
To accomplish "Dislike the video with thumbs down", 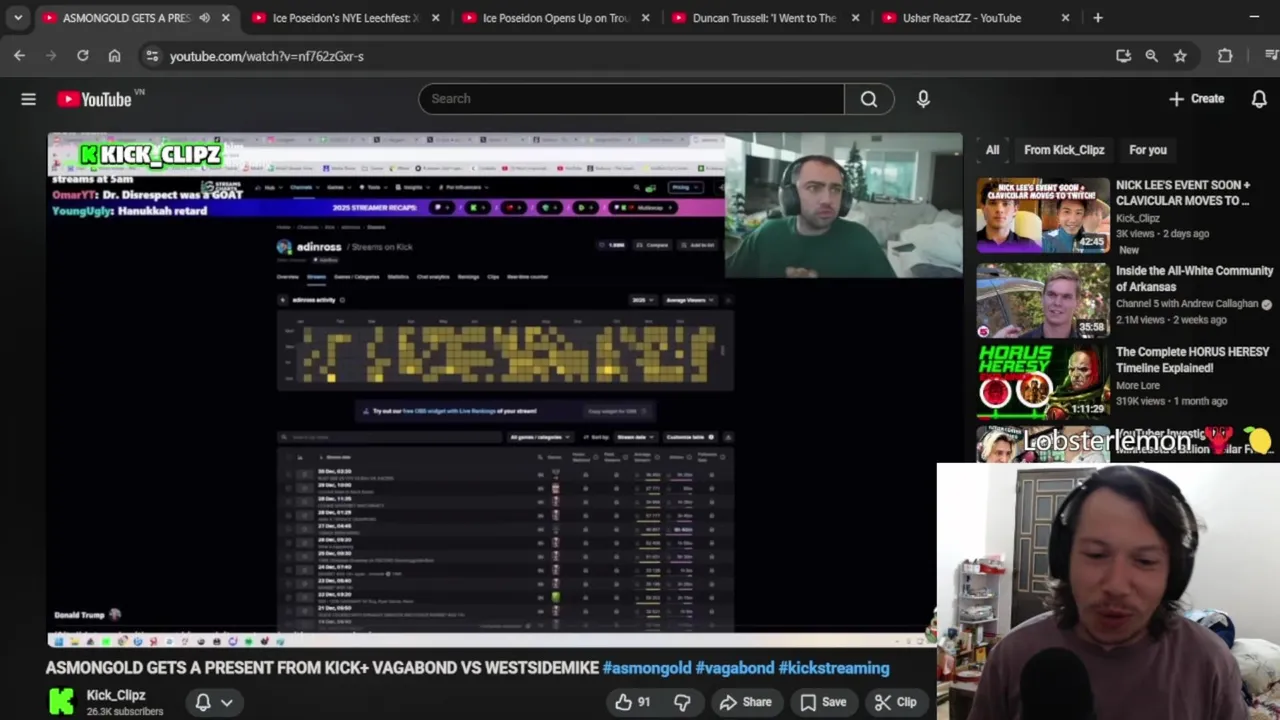I will (x=682, y=702).
